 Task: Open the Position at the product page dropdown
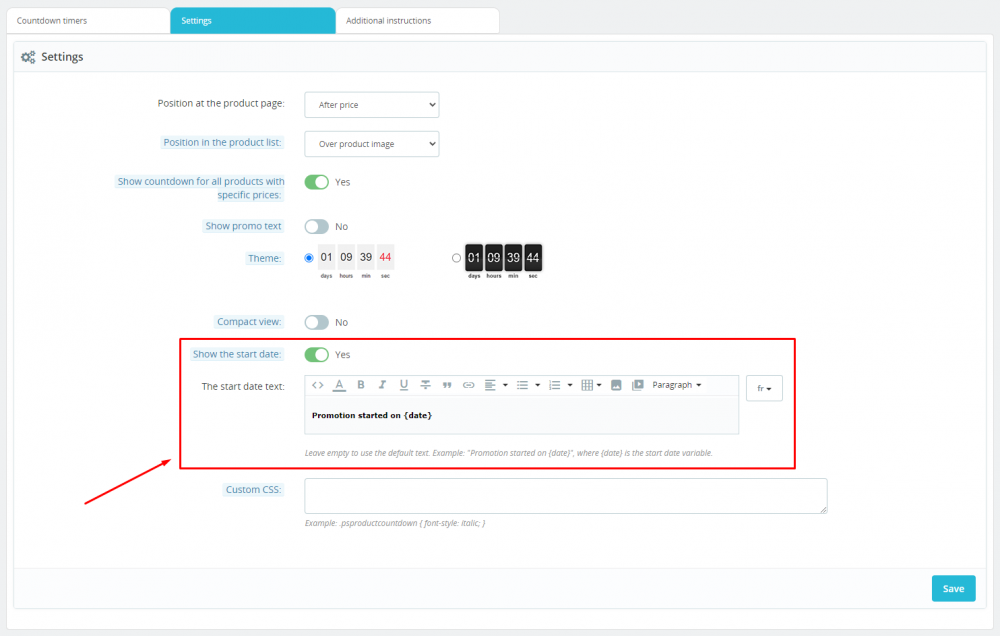click(371, 104)
